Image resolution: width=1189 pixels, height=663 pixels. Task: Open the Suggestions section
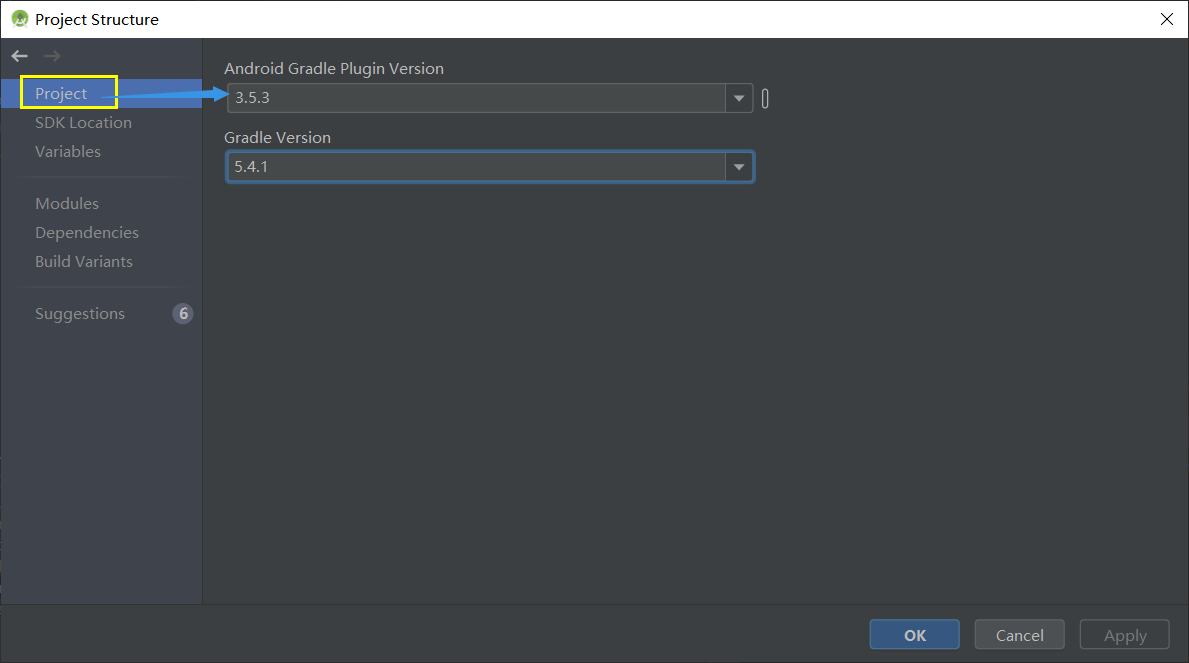(80, 313)
